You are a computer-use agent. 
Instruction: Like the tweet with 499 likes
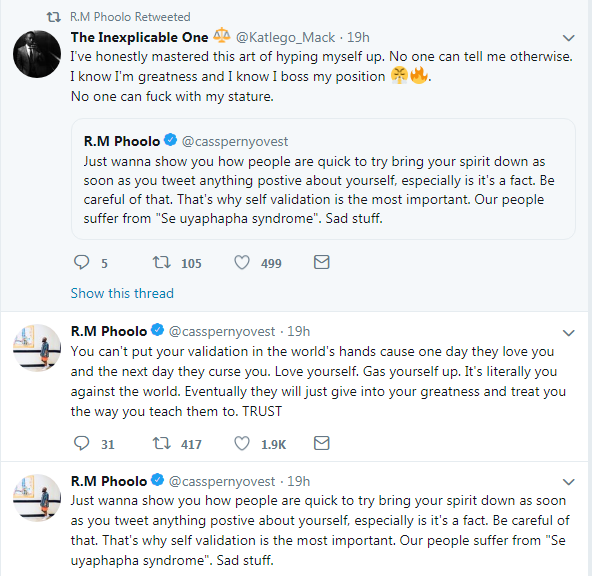click(242, 263)
